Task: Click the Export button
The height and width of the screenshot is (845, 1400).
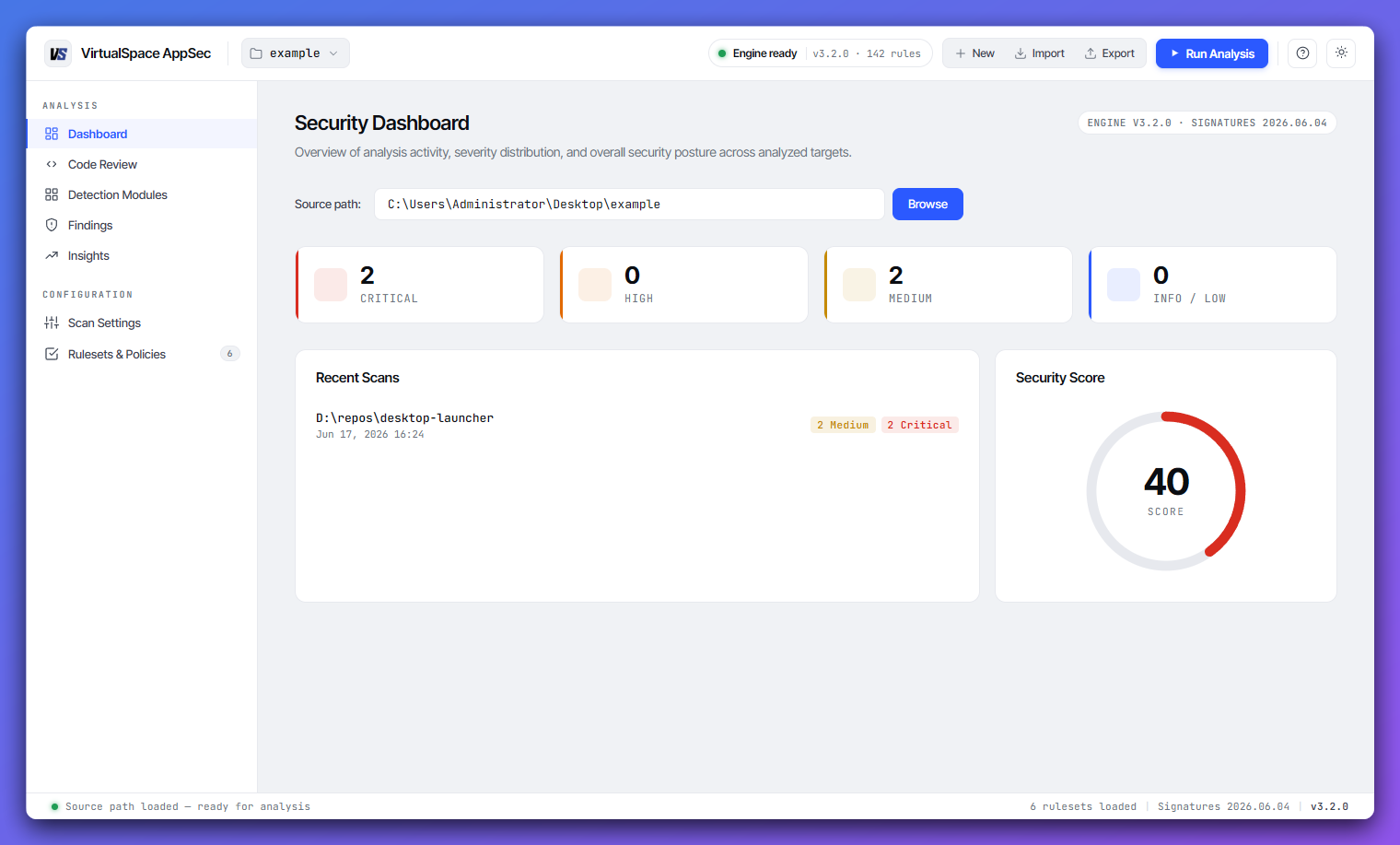Action: [1109, 53]
